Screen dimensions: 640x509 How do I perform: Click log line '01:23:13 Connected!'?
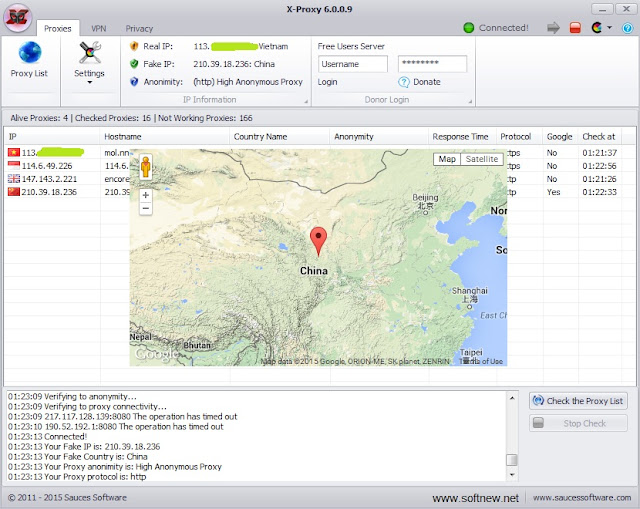[x=47, y=436]
